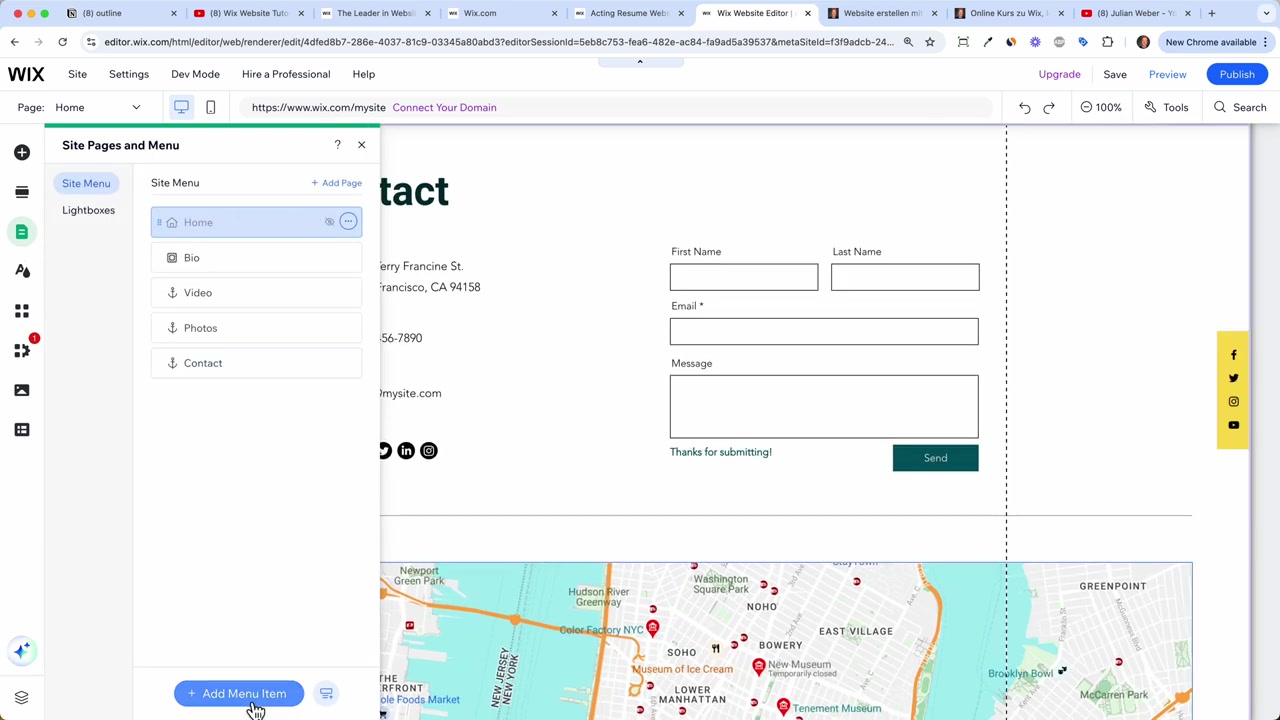The image size is (1280, 720).
Task: Click the Twitter icon in yellow social bar
Action: pos(1233,378)
